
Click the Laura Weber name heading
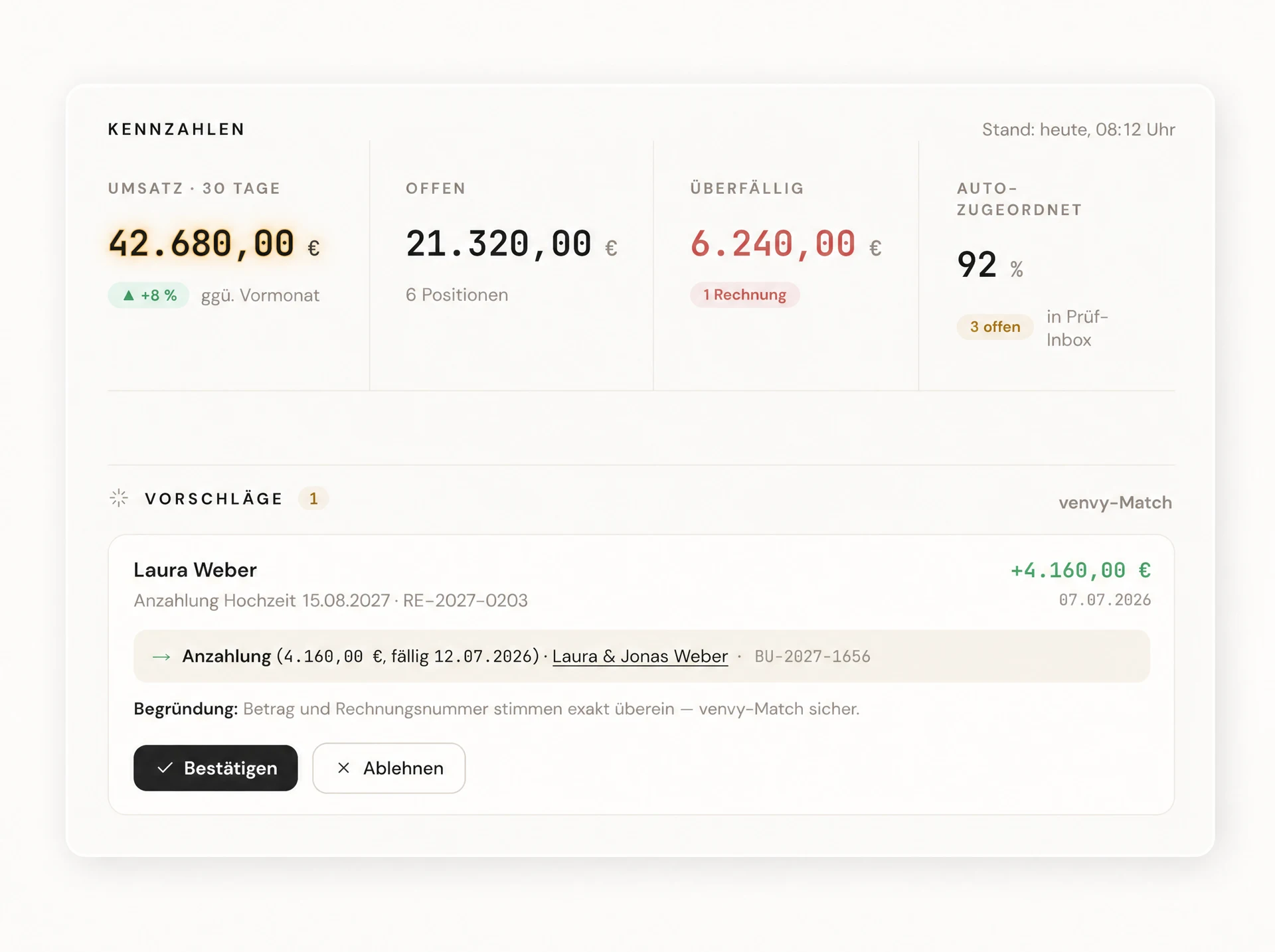(195, 570)
